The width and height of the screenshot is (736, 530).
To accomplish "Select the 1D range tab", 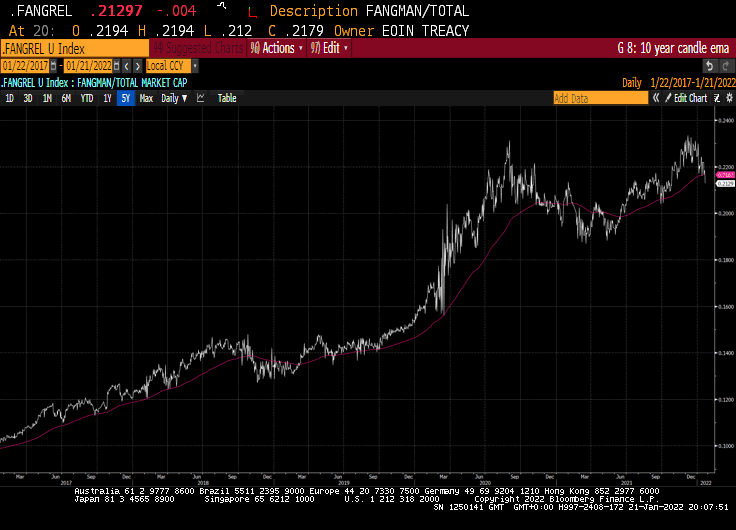I will click(9, 98).
